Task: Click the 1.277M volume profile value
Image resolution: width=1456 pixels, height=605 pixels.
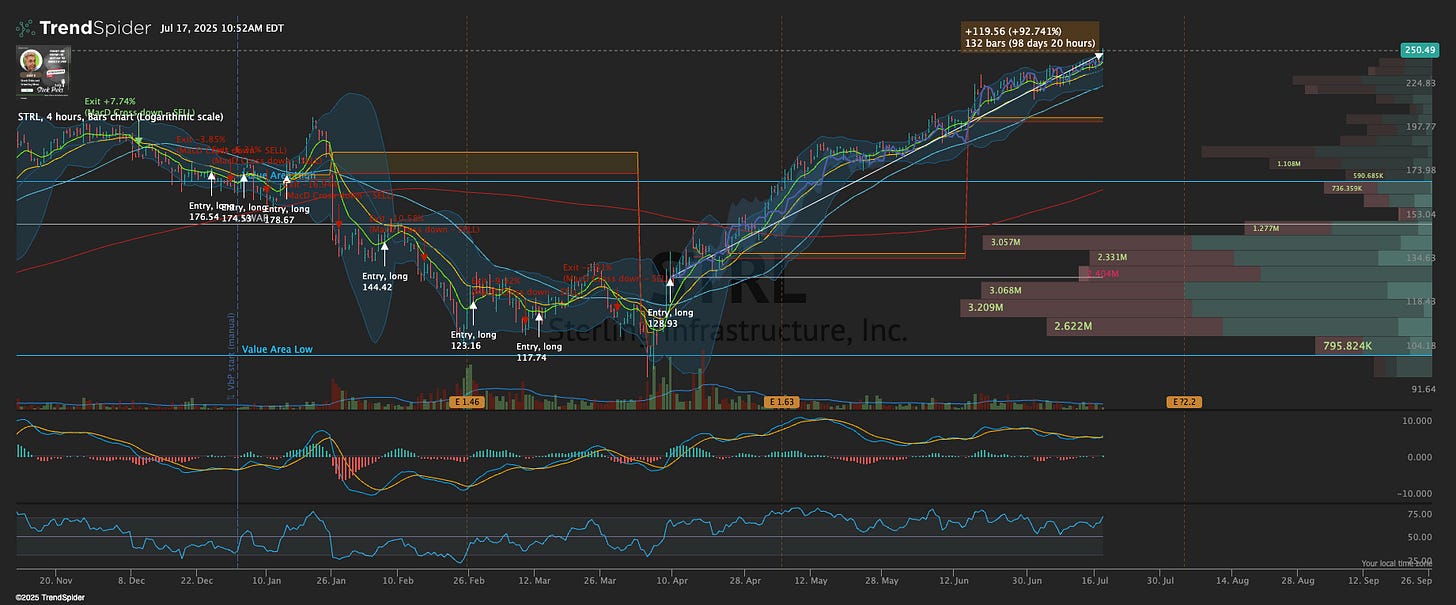Action: tap(1266, 229)
